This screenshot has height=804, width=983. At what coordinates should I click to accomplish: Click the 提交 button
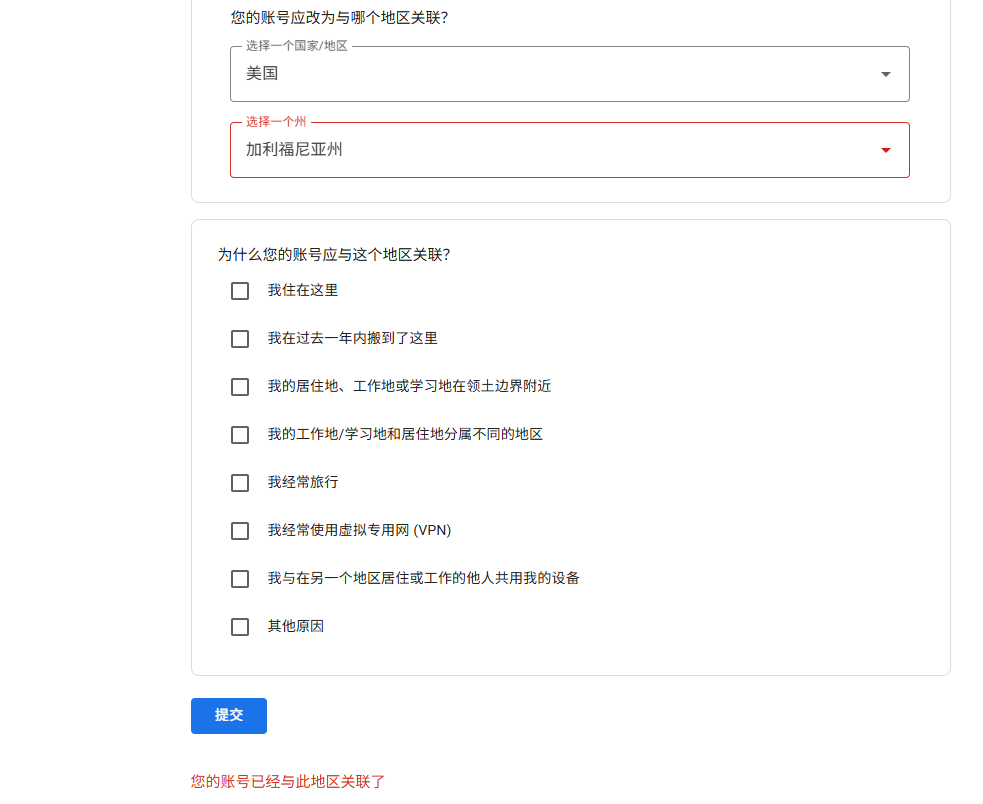pyautogui.click(x=229, y=716)
